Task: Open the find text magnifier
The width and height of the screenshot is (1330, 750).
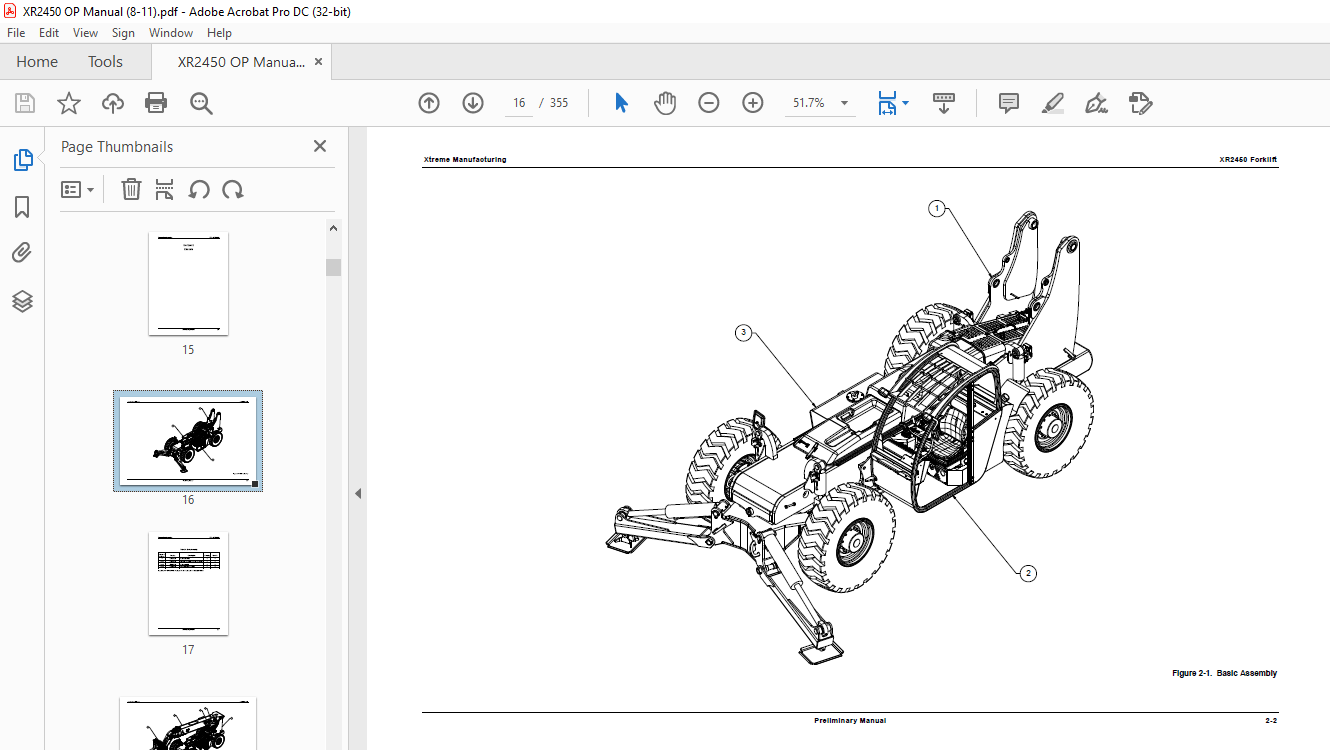Action: 201,103
